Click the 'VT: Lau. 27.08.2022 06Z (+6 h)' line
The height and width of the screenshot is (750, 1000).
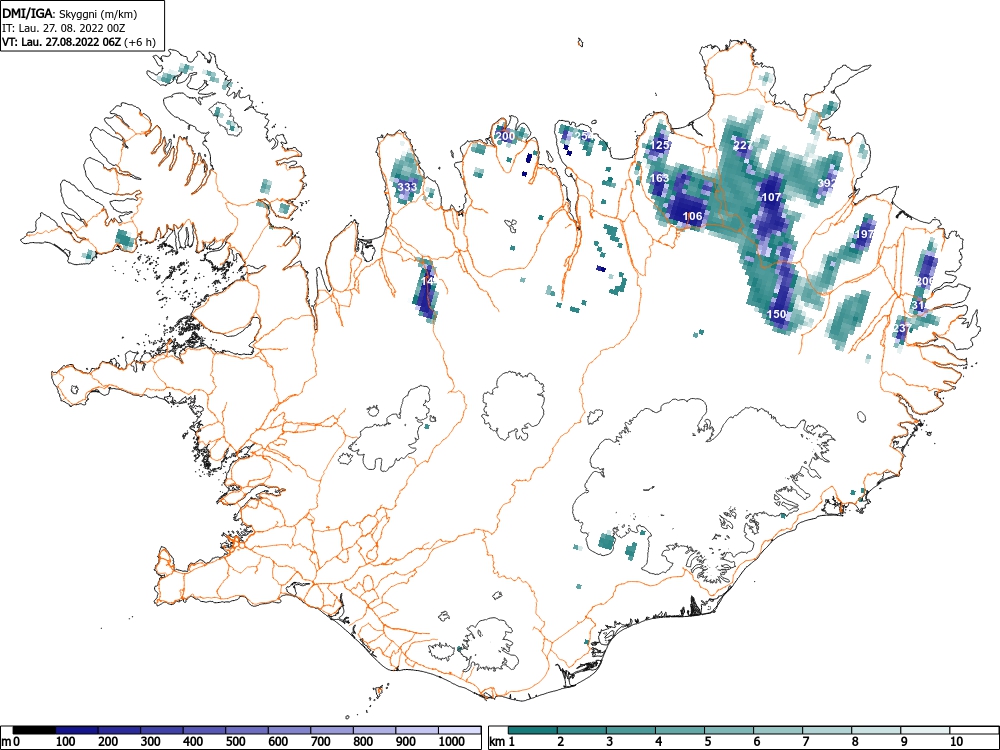tap(78, 42)
